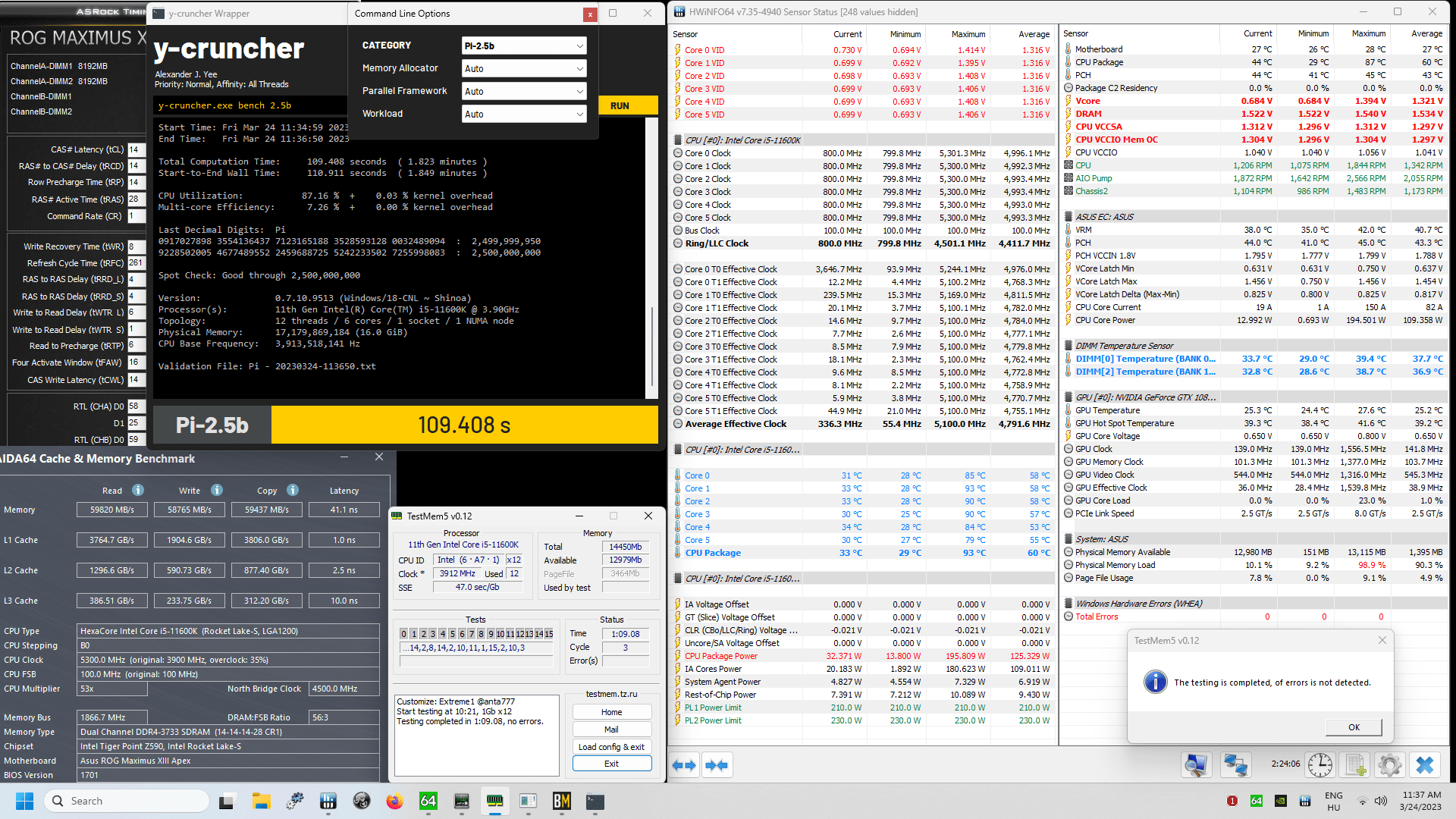Open the volume tray icon
1456x819 pixels.
[x=1381, y=801]
